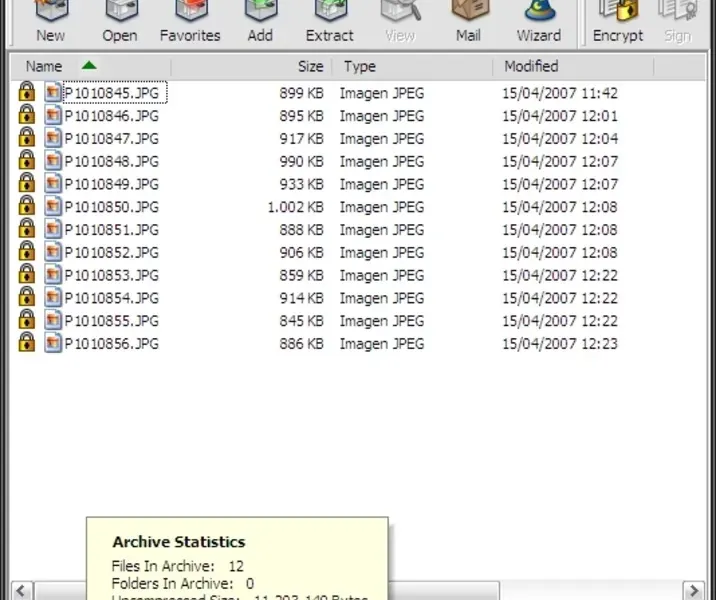Click the JPEG file icon of P1010852.JPG
Image resolution: width=716 pixels, height=600 pixels.
pyautogui.click(x=53, y=252)
